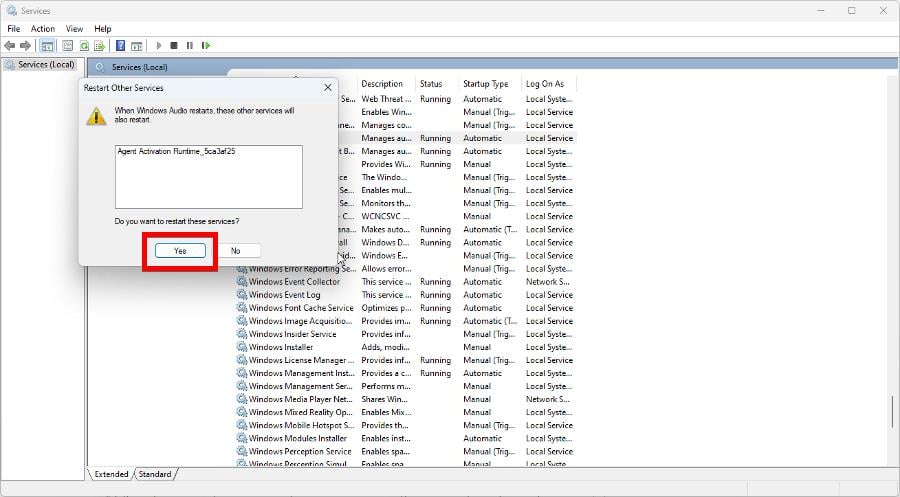
Task: Close the Restart Other Services dialog
Action: (x=328, y=88)
